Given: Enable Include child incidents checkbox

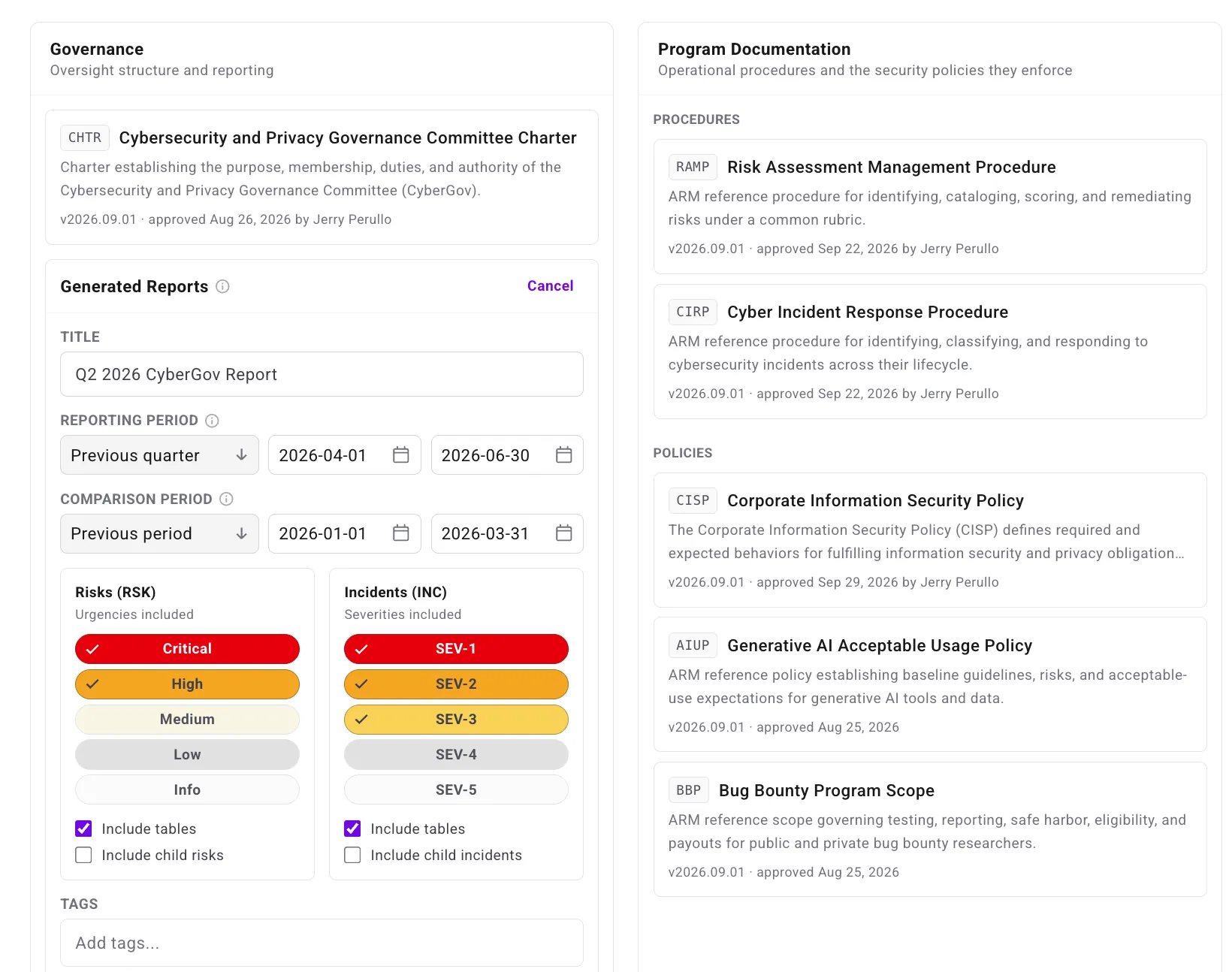Looking at the screenshot, I should pos(352,855).
